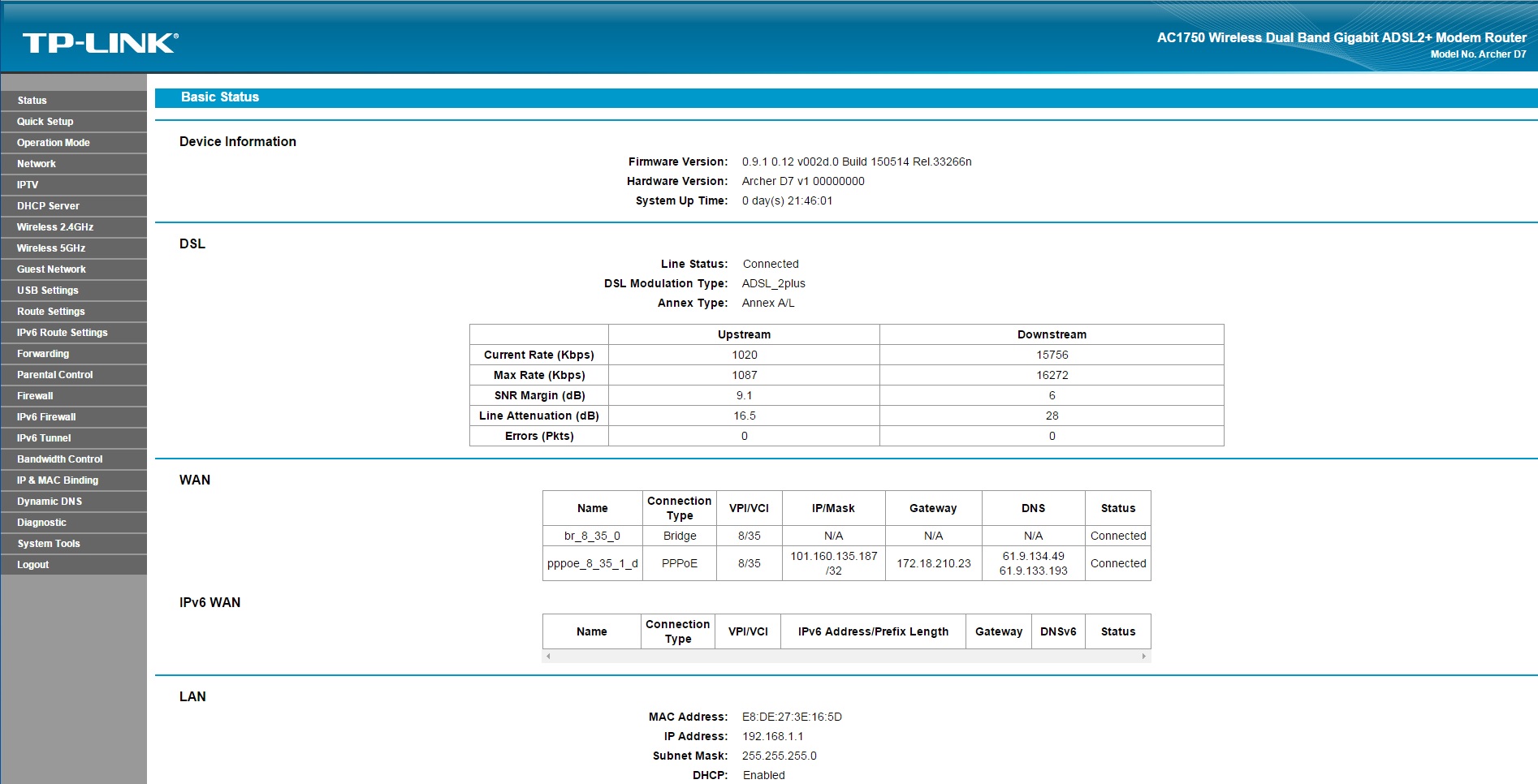Click downstream line attenuation 28
Screen dimensions: 1538x784
point(1052,416)
